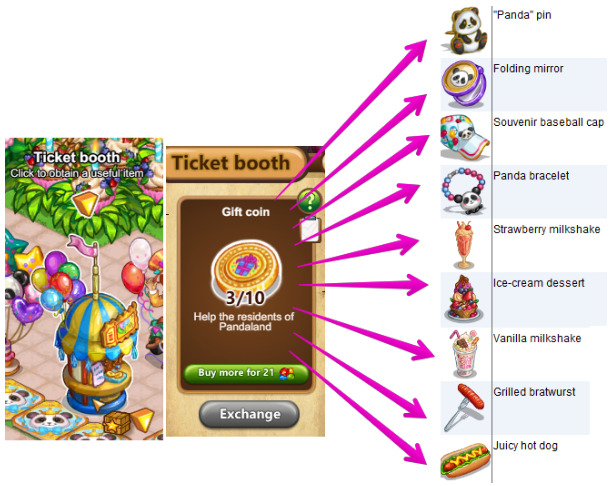This screenshot has width=613, height=486.
Task: Click the orange gem above the booth
Action: 85,203
